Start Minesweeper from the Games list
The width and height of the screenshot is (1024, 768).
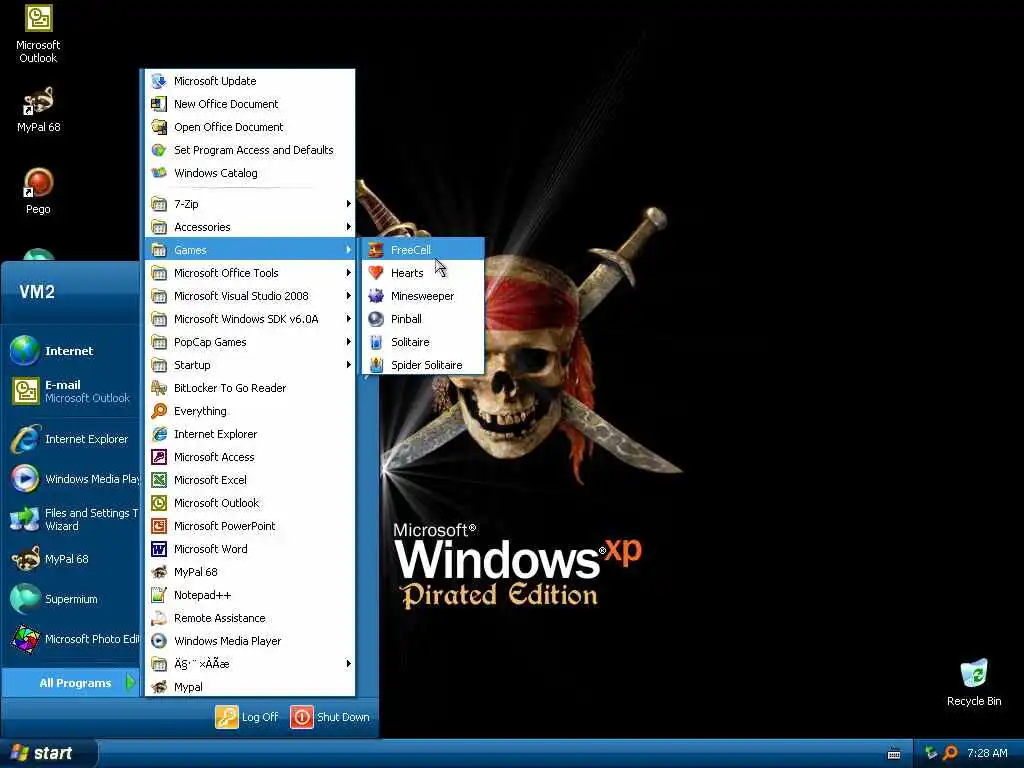tap(423, 296)
